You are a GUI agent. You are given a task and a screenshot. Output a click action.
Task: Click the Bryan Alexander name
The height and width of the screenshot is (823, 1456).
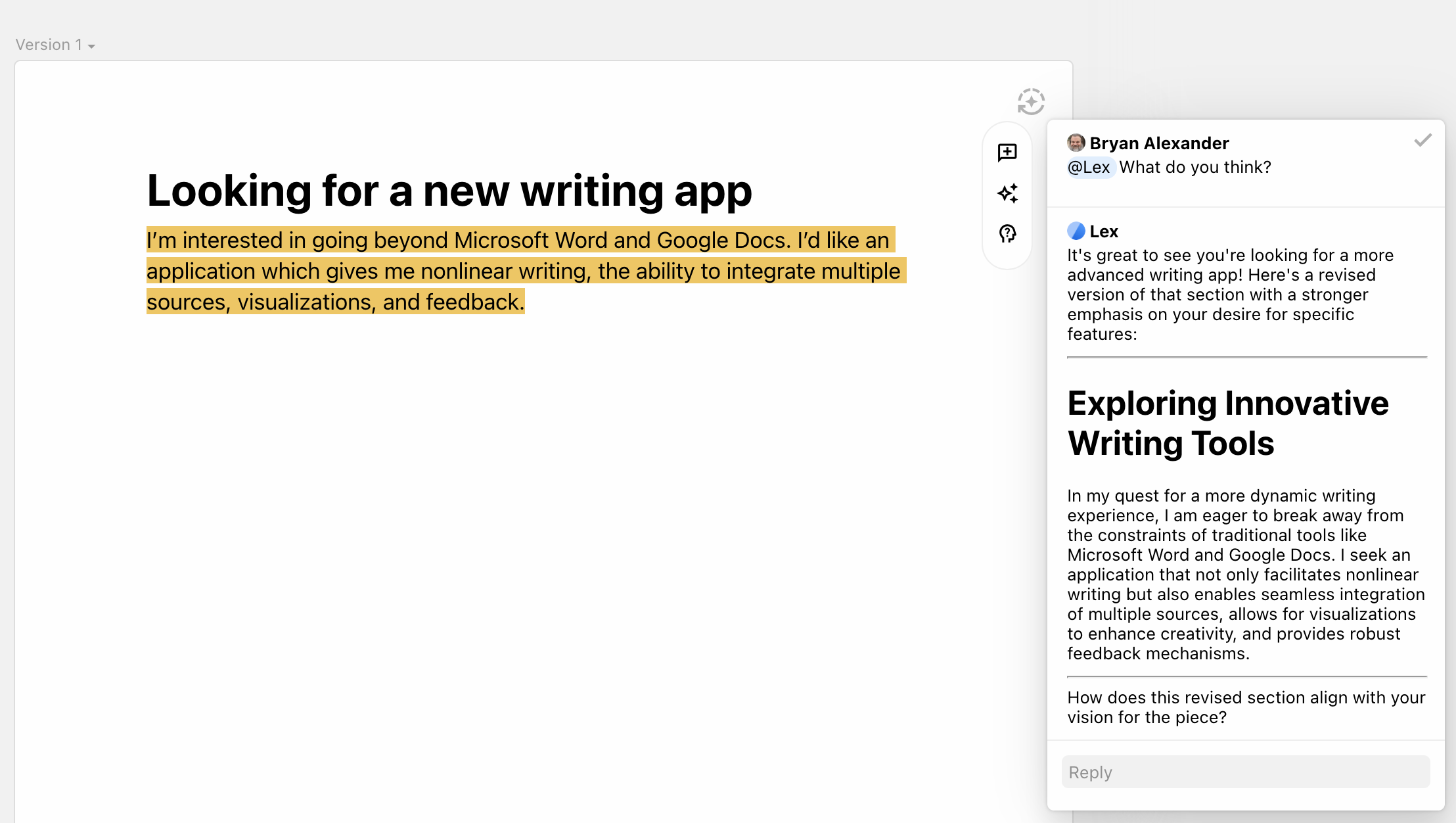[x=1159, y=143]
